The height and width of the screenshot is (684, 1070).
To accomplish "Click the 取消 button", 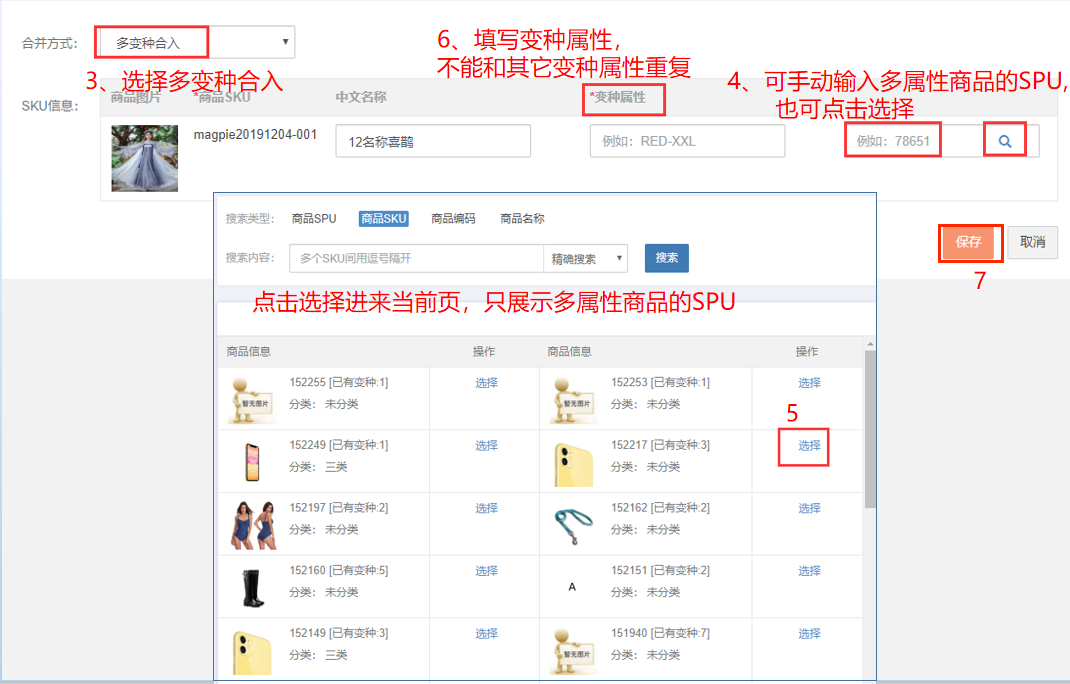I will [1032, 242].
